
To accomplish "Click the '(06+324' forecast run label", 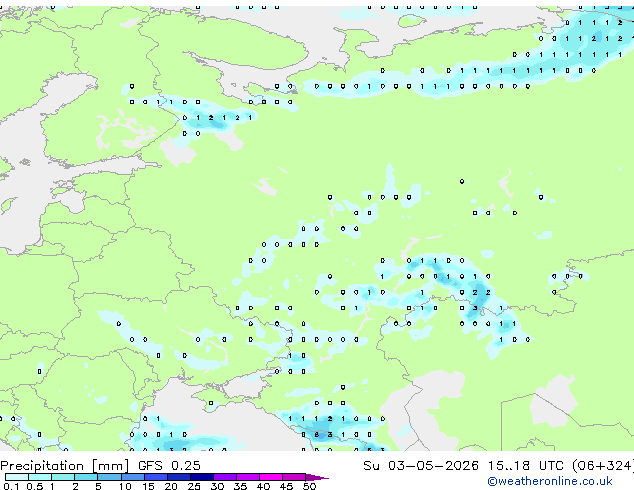I will click(603, 466).
